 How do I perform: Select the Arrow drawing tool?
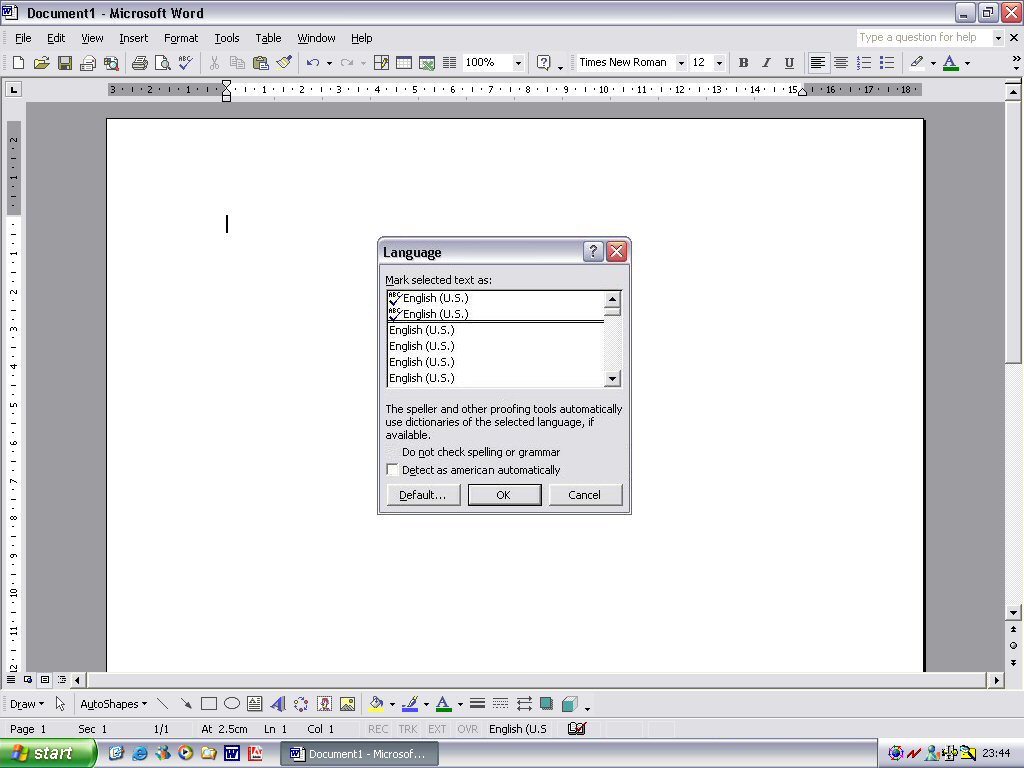[186, 704]
